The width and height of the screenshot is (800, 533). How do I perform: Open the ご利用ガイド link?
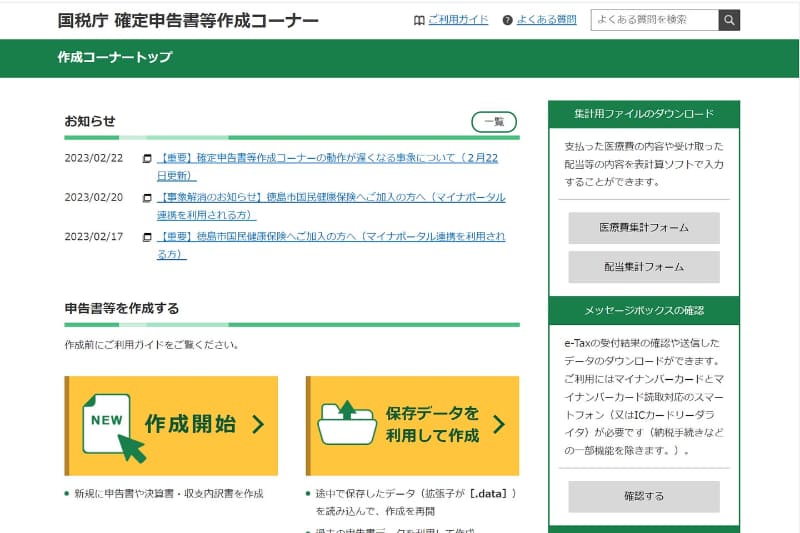[x=458, y=20]
